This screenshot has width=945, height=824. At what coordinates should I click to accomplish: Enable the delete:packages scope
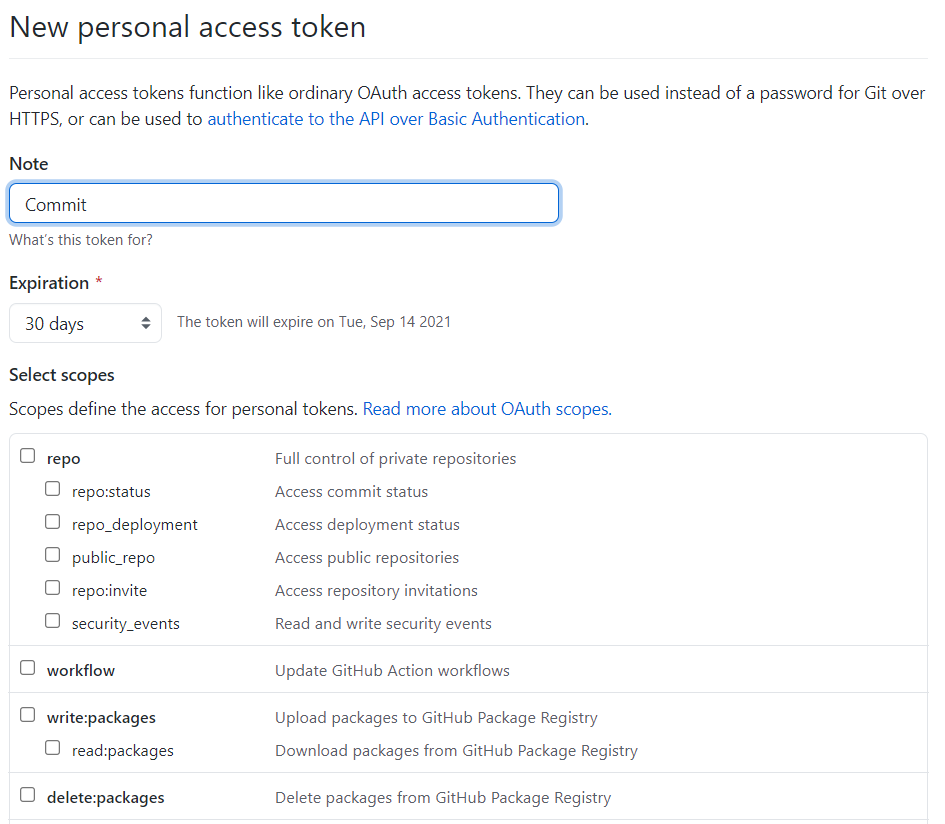(27, 796)
